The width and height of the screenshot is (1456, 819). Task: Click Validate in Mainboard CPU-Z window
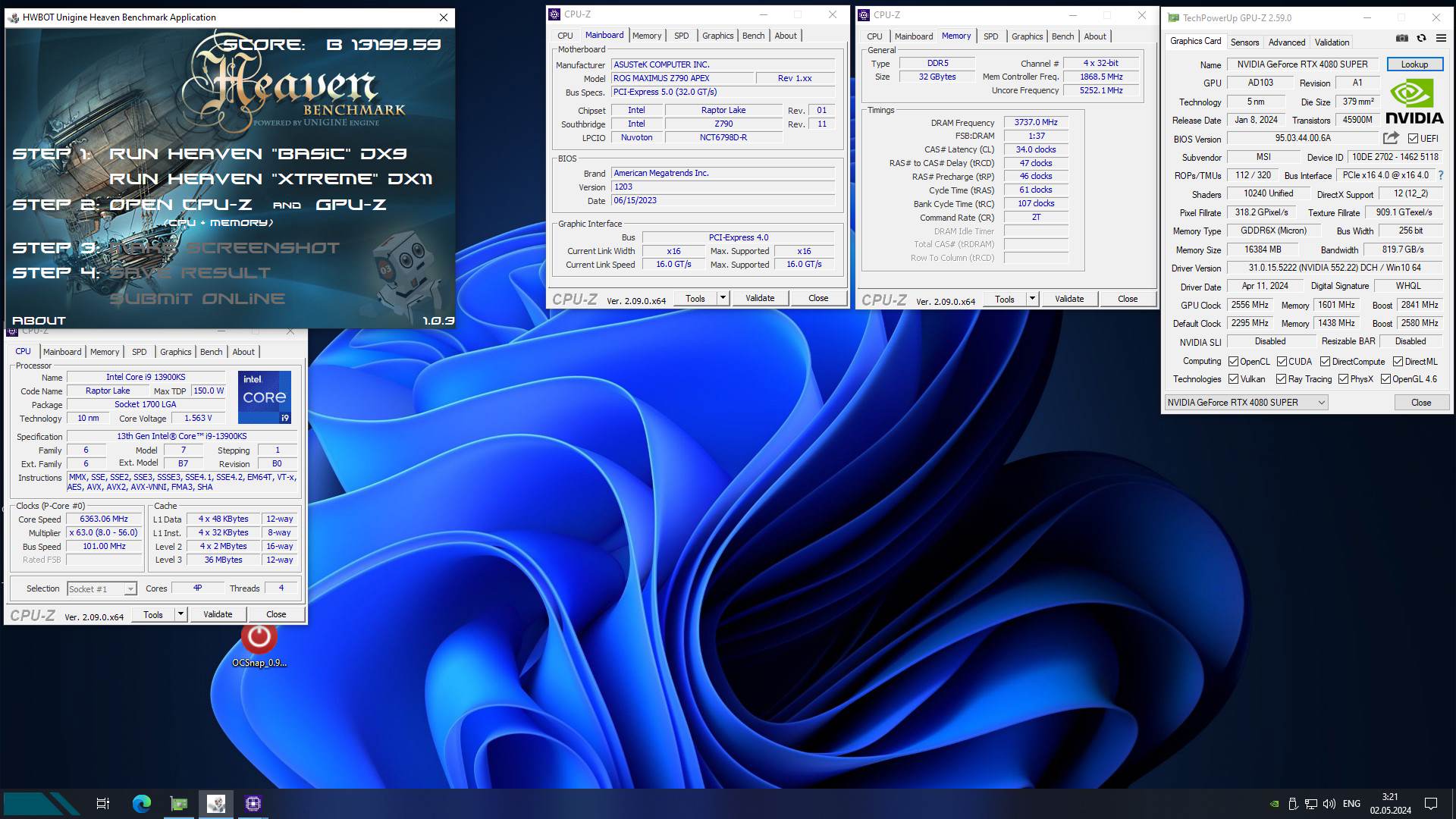(x=760, y=298)
